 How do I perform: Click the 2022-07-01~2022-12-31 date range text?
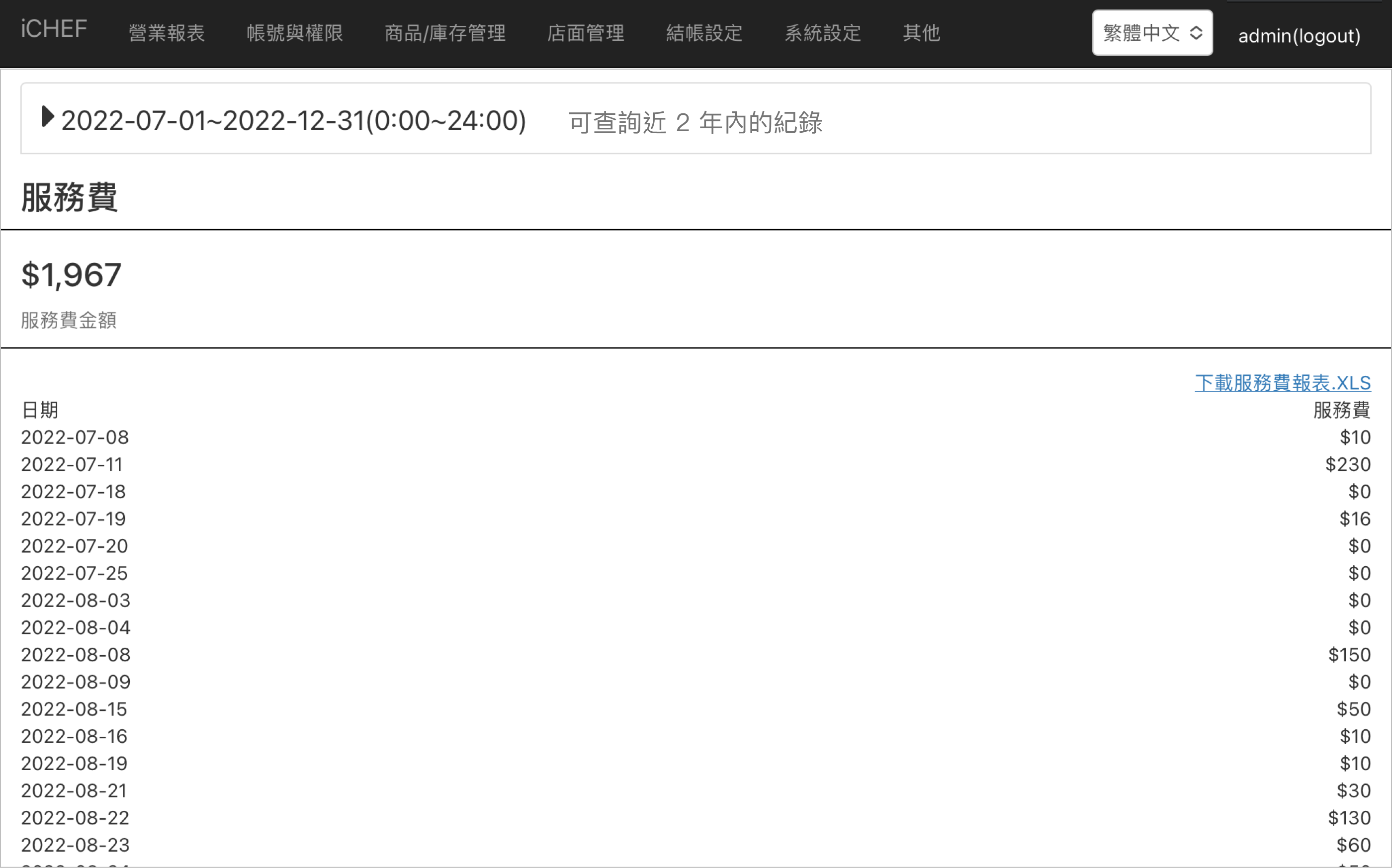(x=293, y=121)
